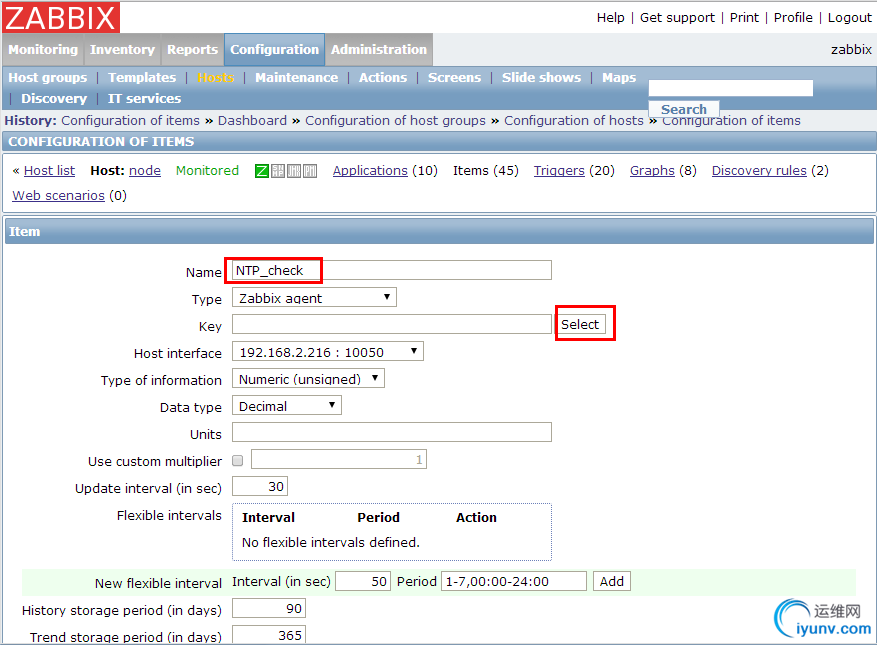Click the Period field showing 1-7,00:00-24:00

pyautogui.click(x=513, y=581)
